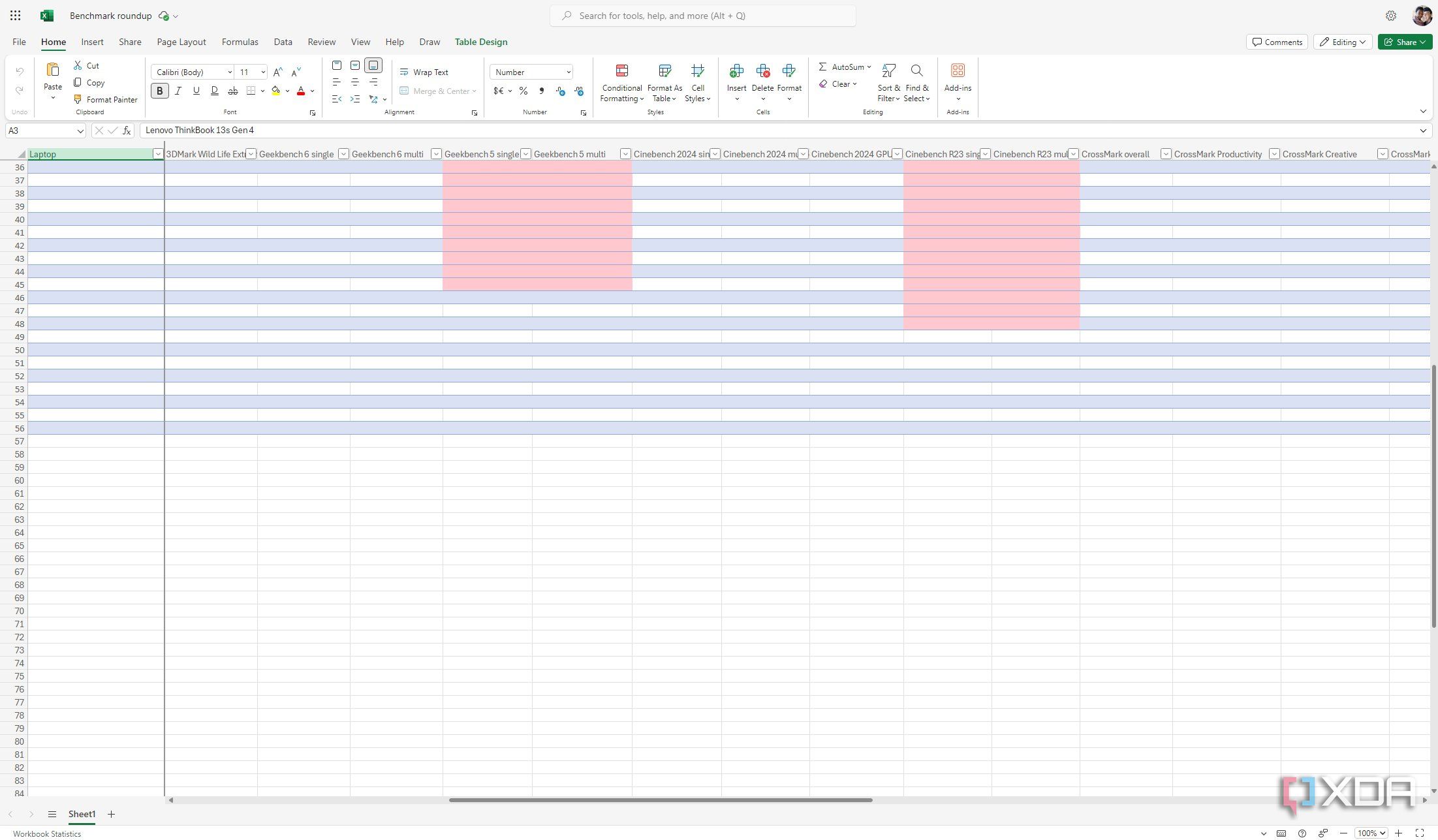This screenshot has width=1438, height=840.
Task: Open Format As Table gallery
Action: (x=664, y=83)
